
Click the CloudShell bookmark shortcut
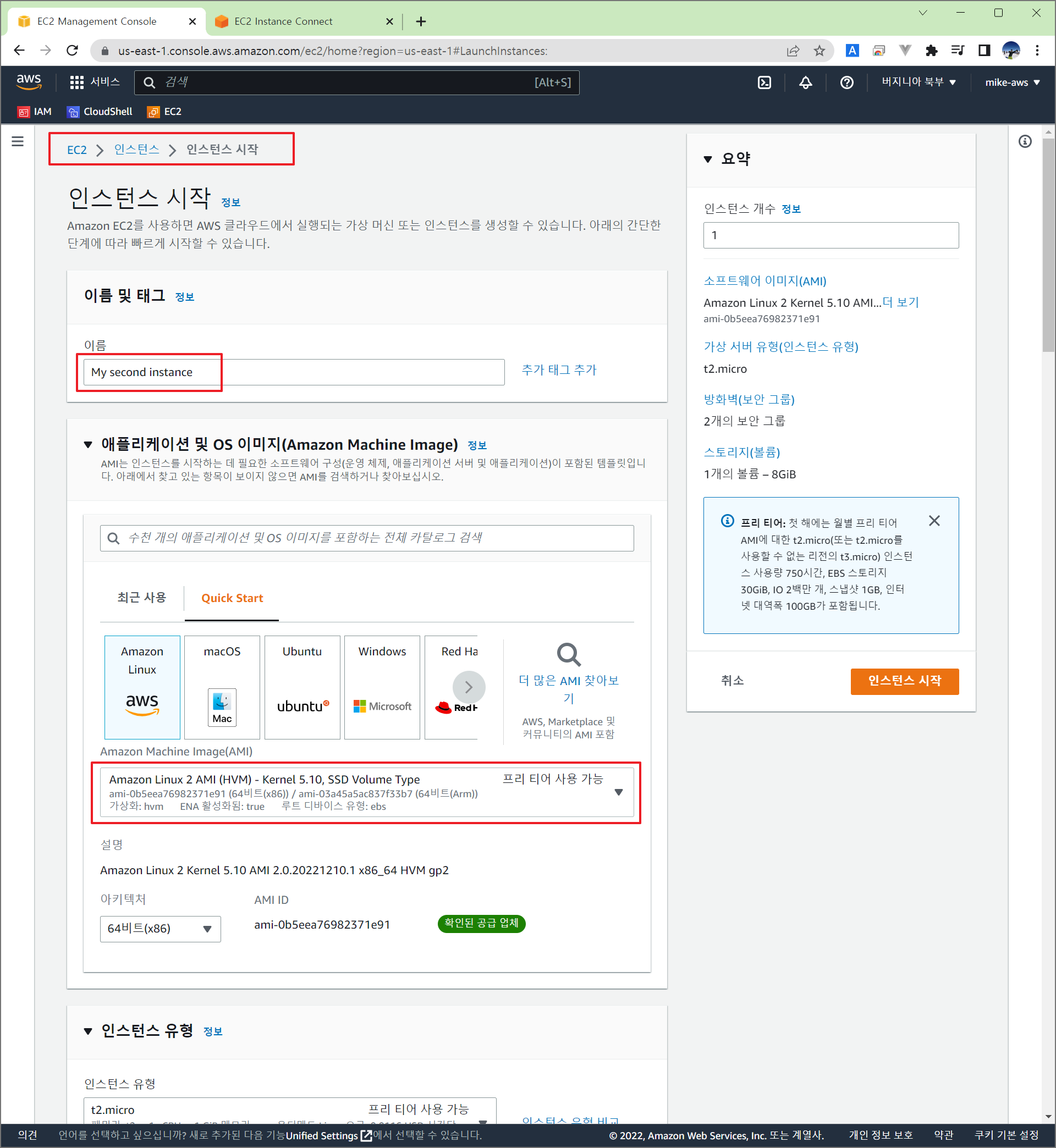pos(100,112)
